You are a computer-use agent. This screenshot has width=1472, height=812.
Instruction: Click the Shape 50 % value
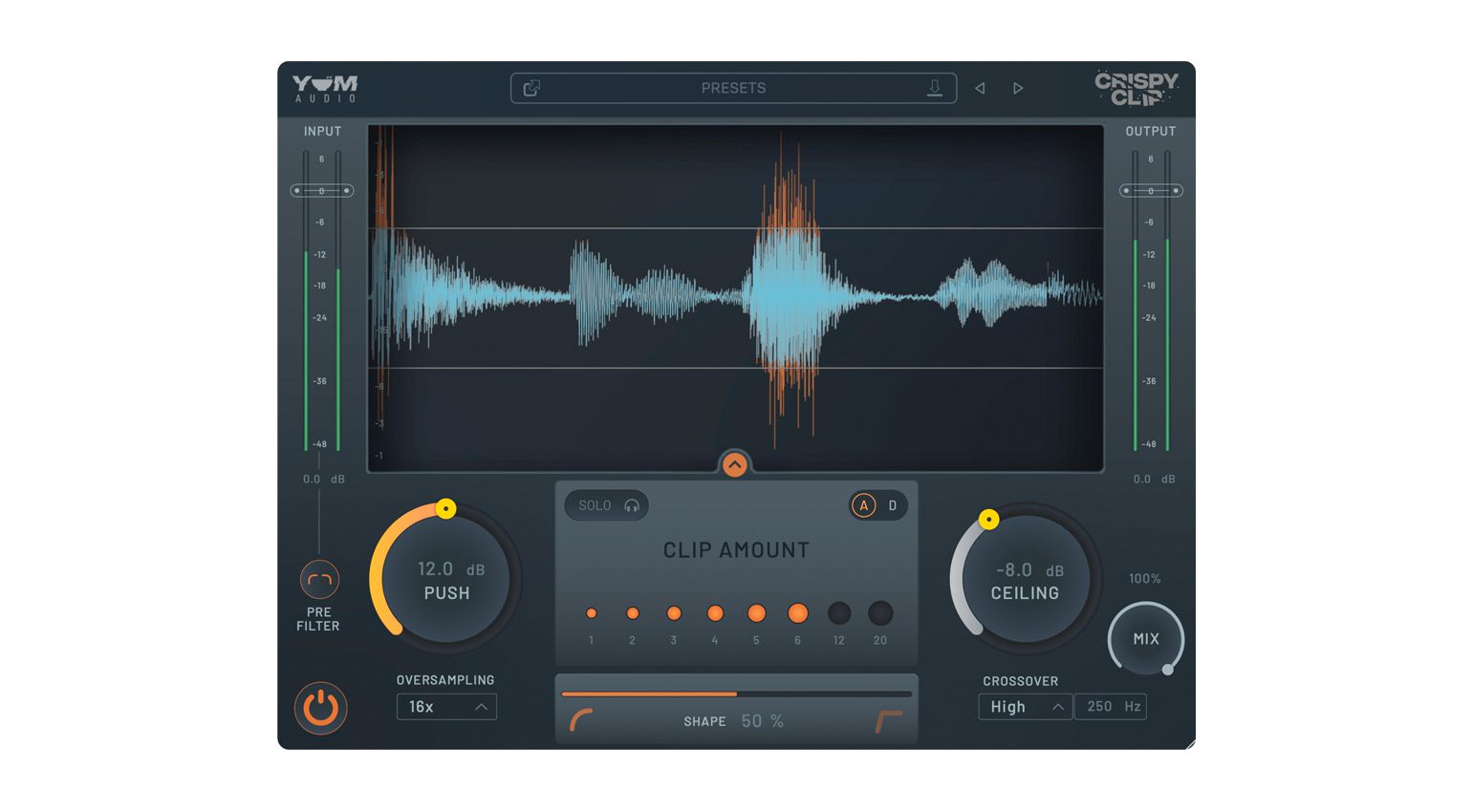763,721
